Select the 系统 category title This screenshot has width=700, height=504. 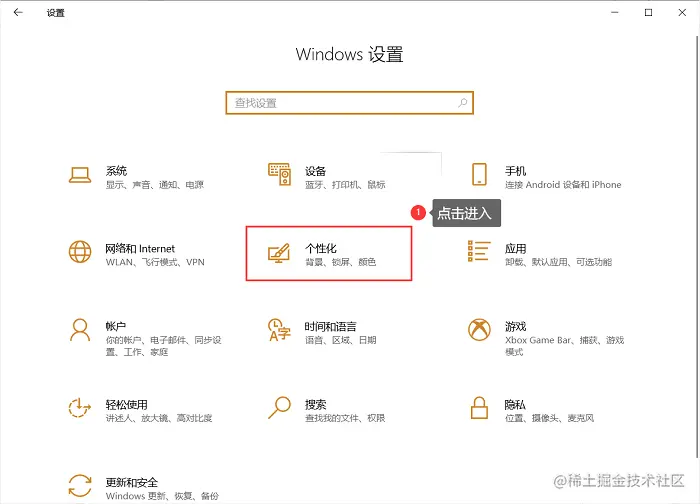116,171
